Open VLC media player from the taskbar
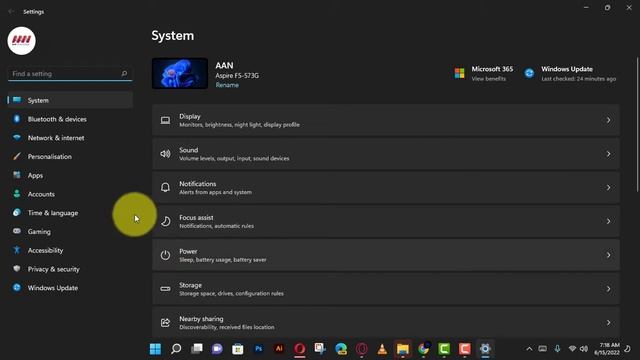Image resolution: width=640 pixels, height=360 pixels. 382,349
